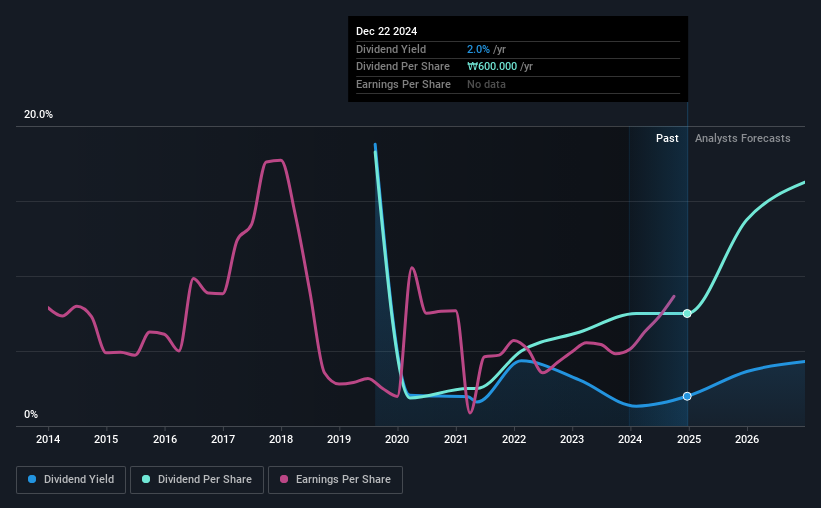The image size is (821, 508).
Task: Click the 2017 x-axis label
Action: coord(223,439)
